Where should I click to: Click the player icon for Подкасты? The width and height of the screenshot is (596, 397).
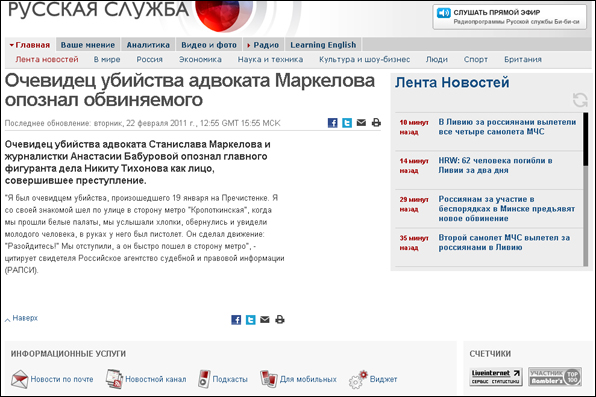coord(204,379)
